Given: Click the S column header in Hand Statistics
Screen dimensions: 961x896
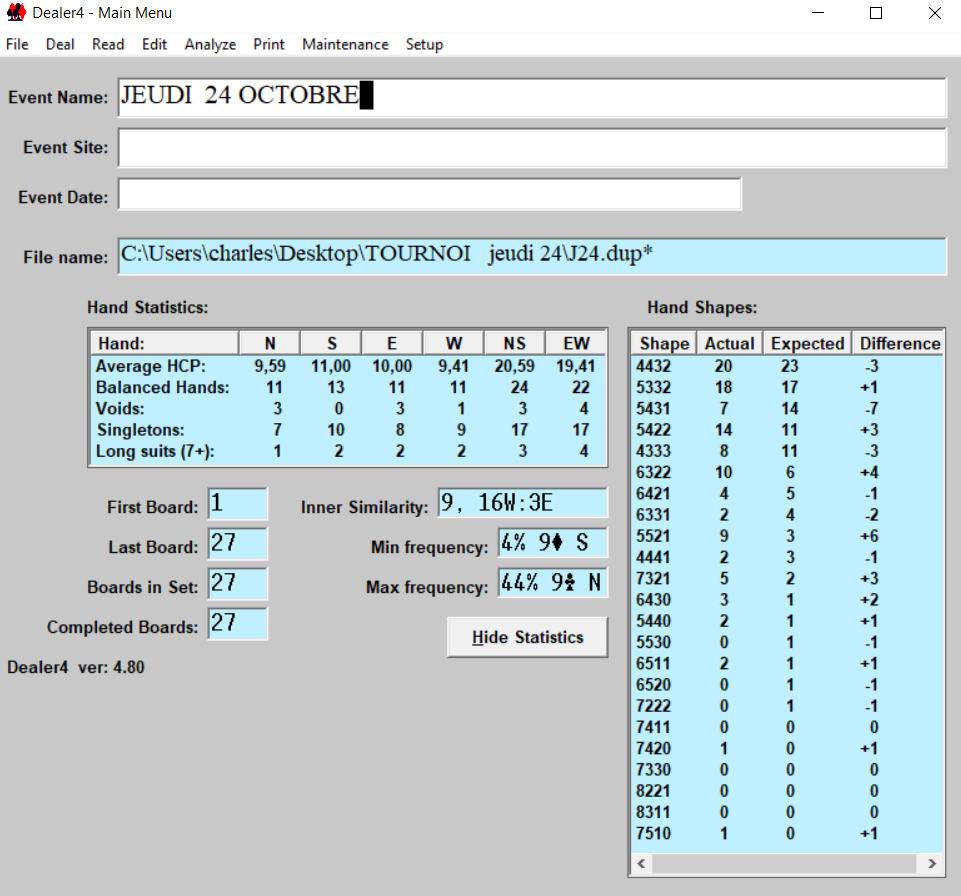Looking at the screenshot, I should coord(331,343).
